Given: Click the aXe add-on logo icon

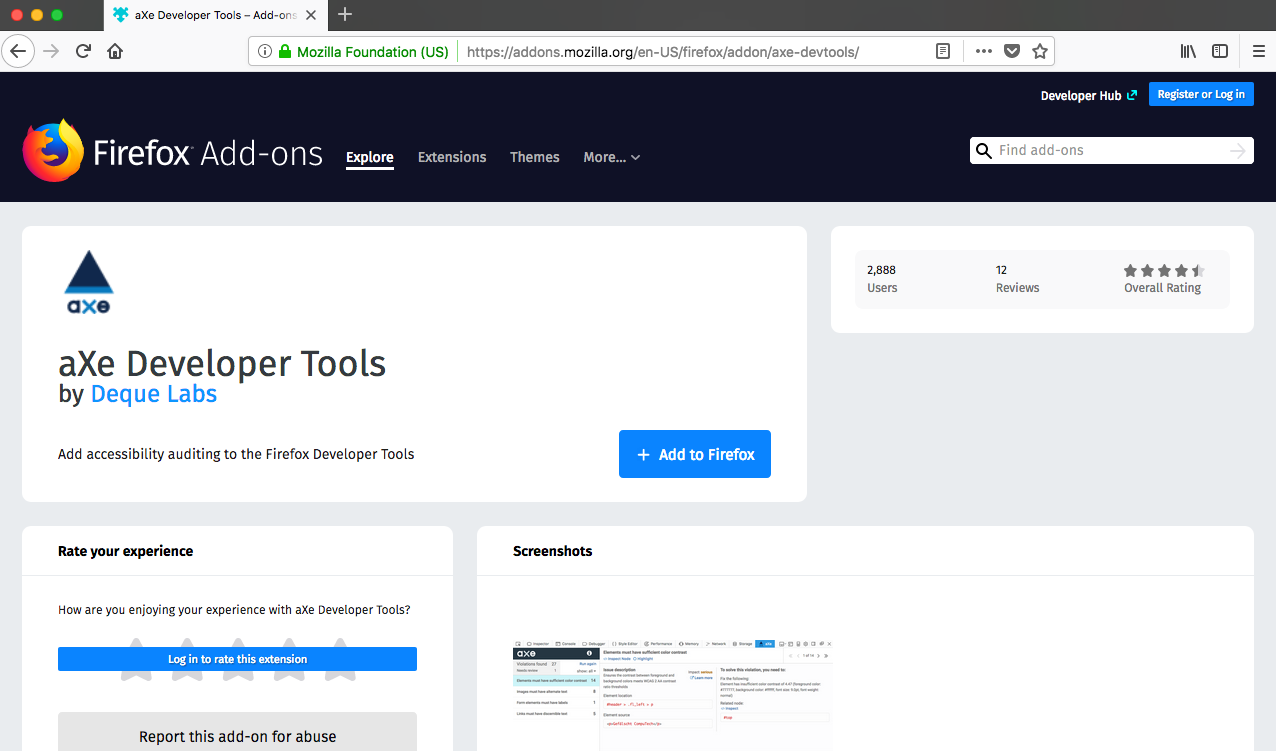Looking at the screenshot, I should point(89,283).
